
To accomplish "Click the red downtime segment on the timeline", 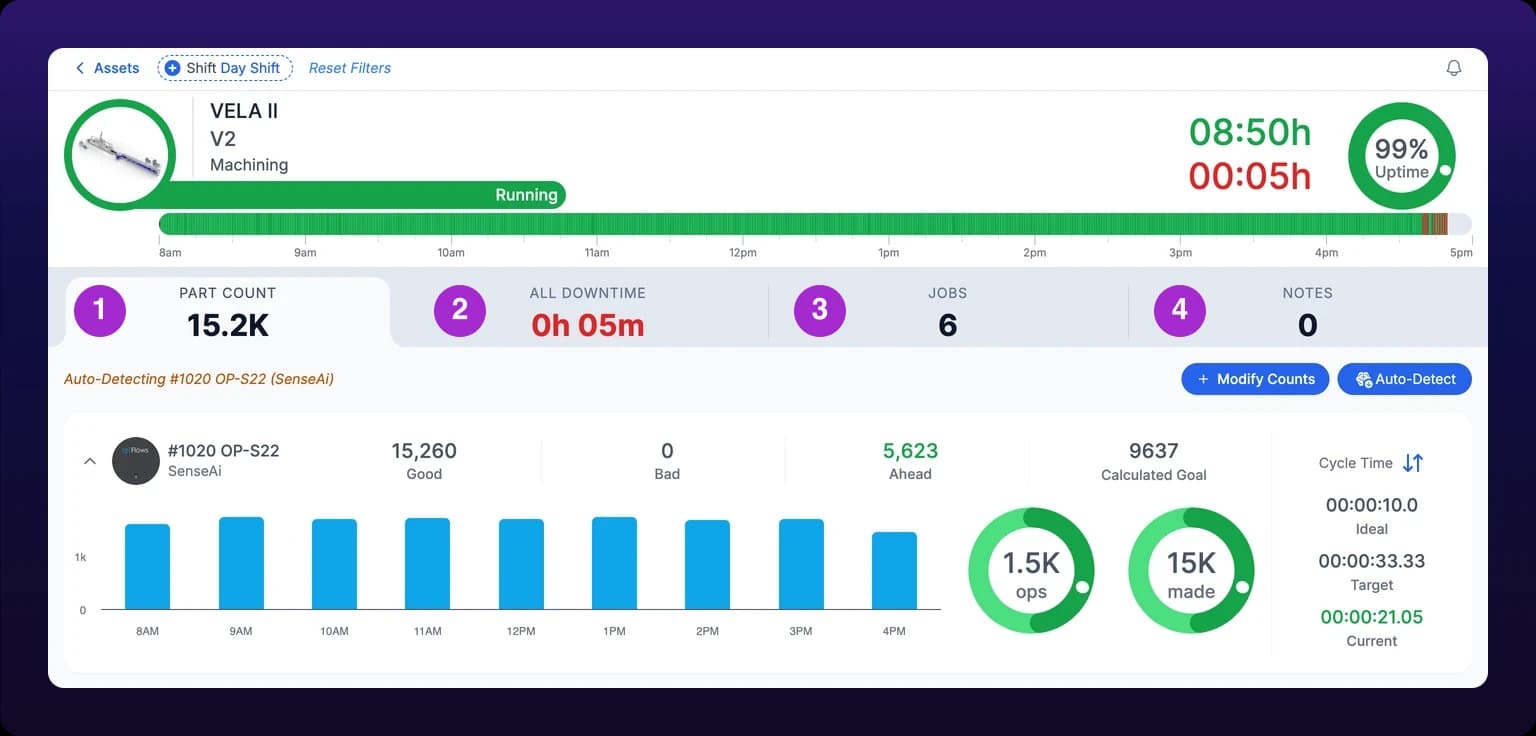I will click(1435, 224).
